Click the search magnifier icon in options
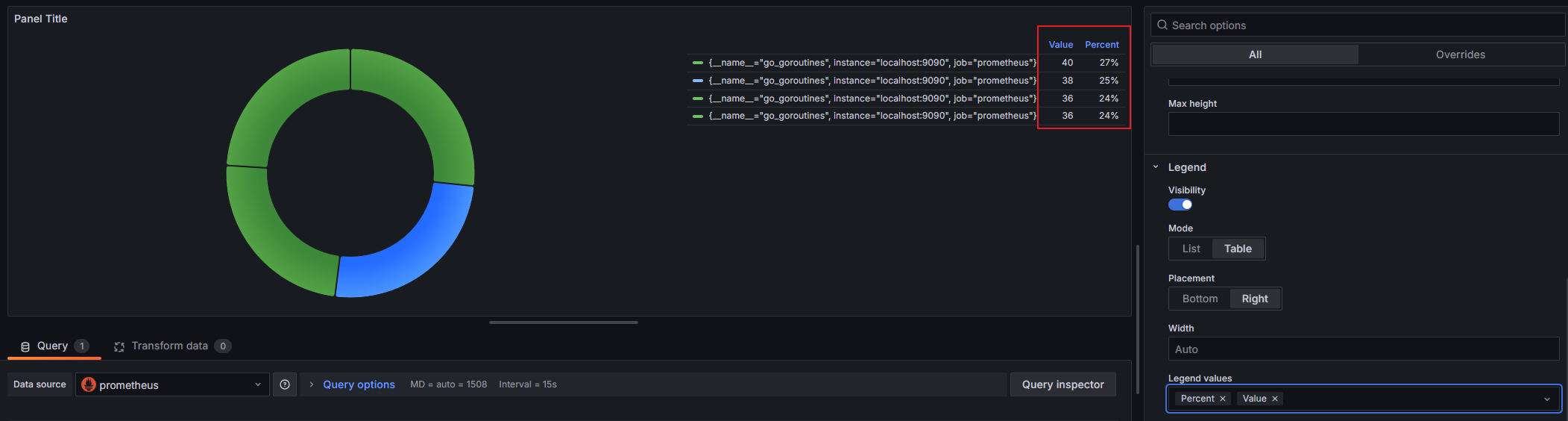Viewport: 1568px width, 421px height. pyautogui.click(x=1162, y=25)
